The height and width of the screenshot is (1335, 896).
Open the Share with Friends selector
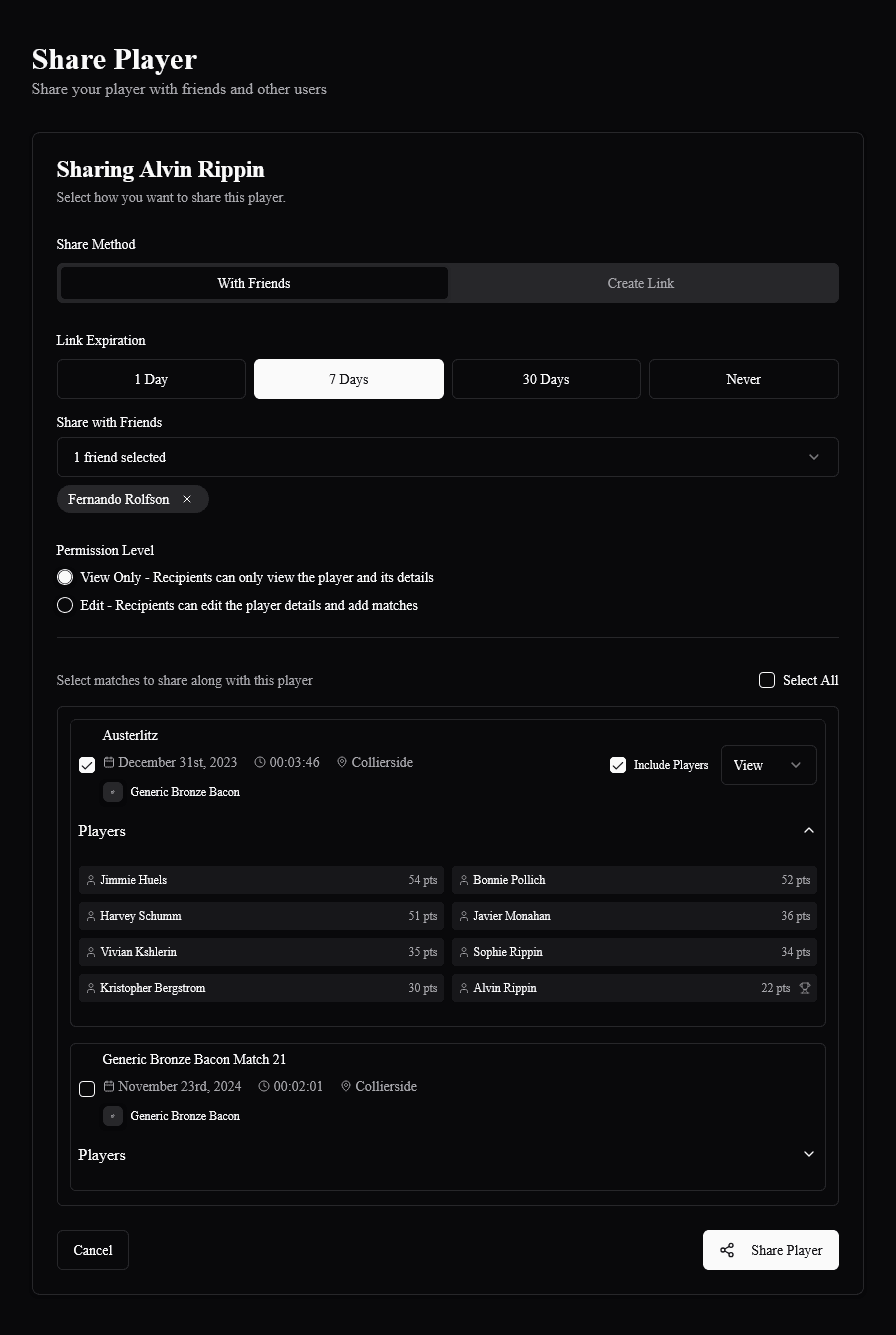(x=448, y=457)
